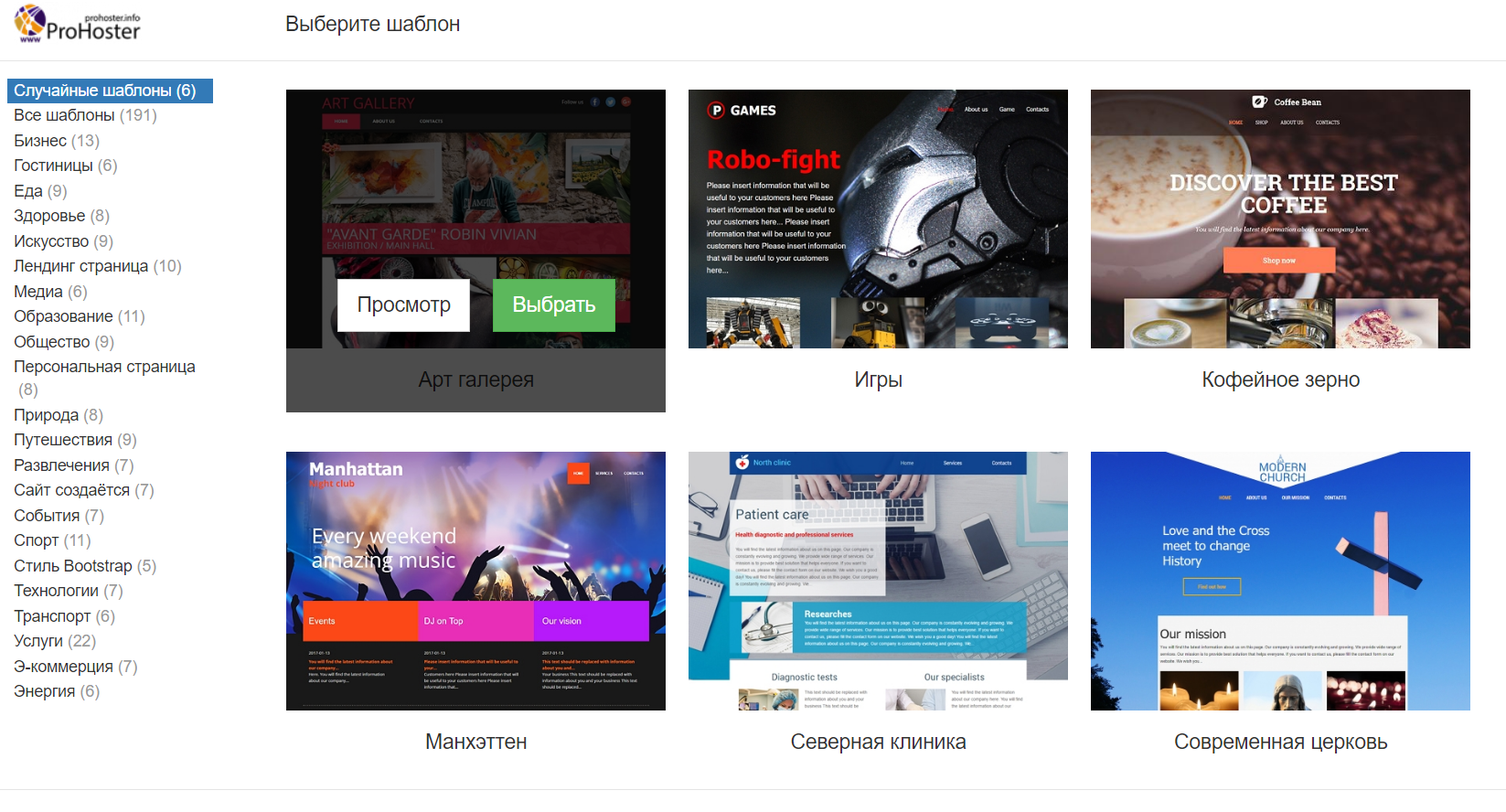Click the Coffee Bean template thumbnail
The width and height of the screenshot is (1506, 812).
1280,219
